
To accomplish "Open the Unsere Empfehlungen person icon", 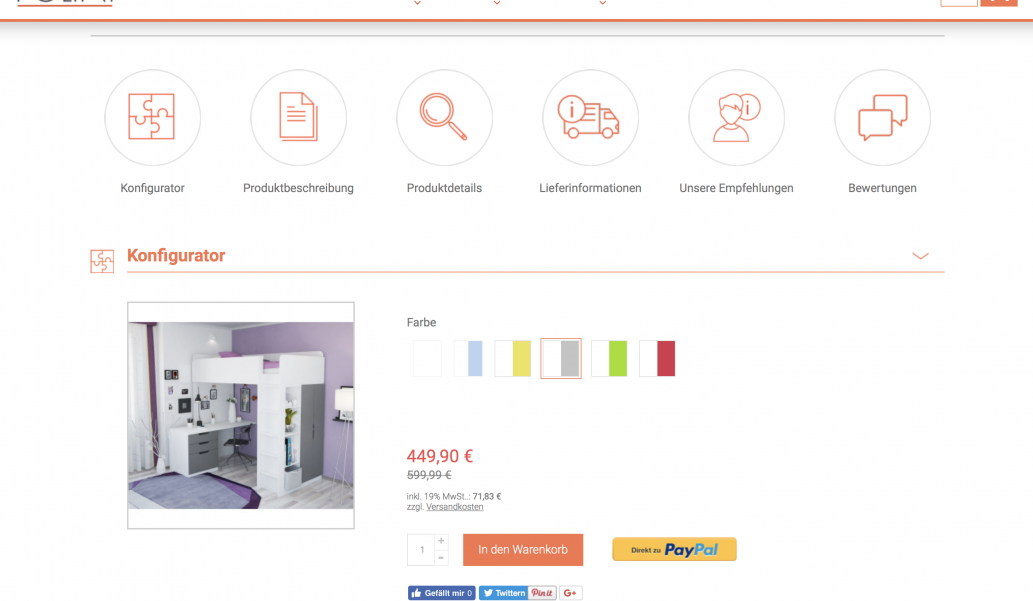I will coord(737,117).
